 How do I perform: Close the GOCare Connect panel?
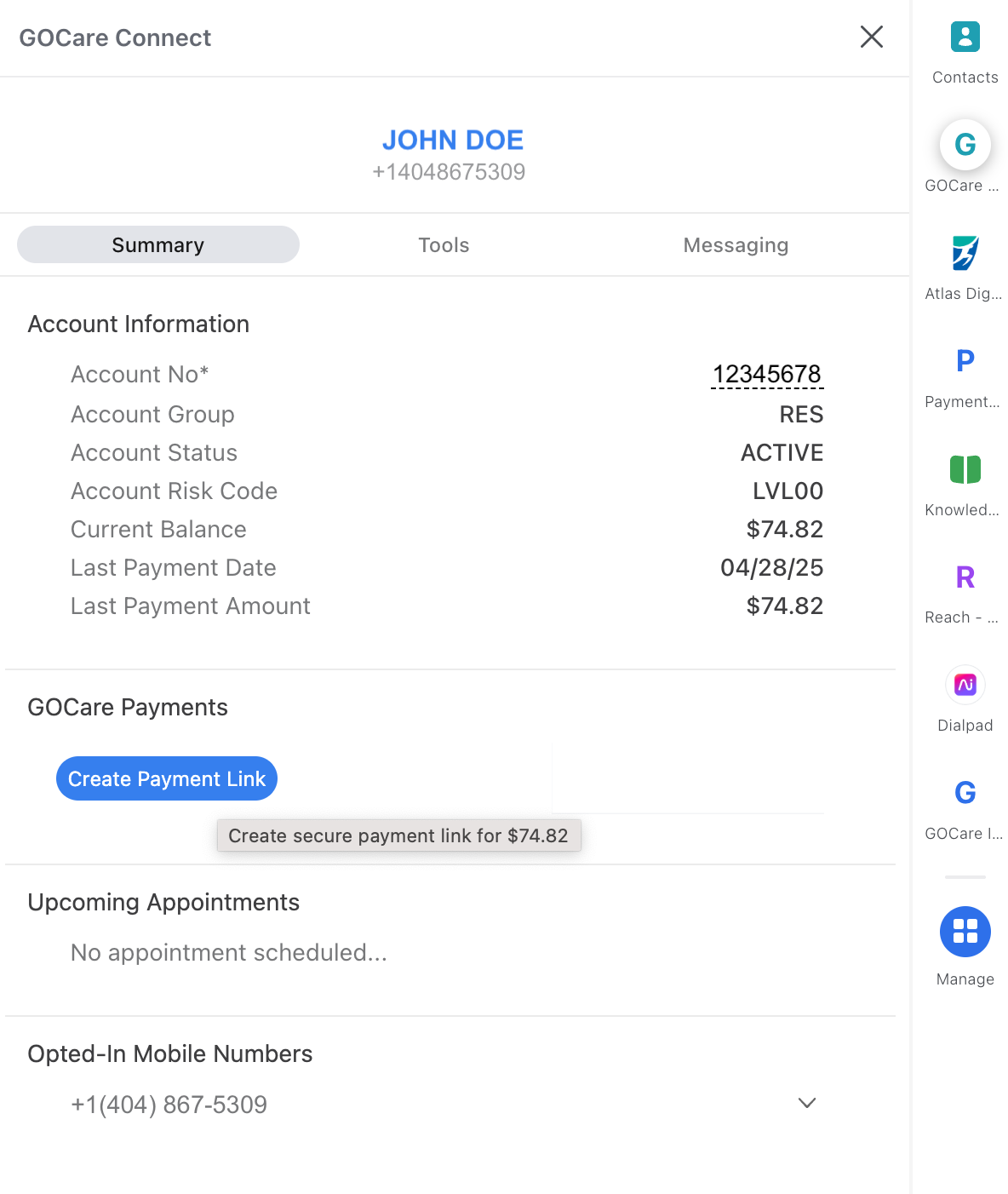click(871, 37)
